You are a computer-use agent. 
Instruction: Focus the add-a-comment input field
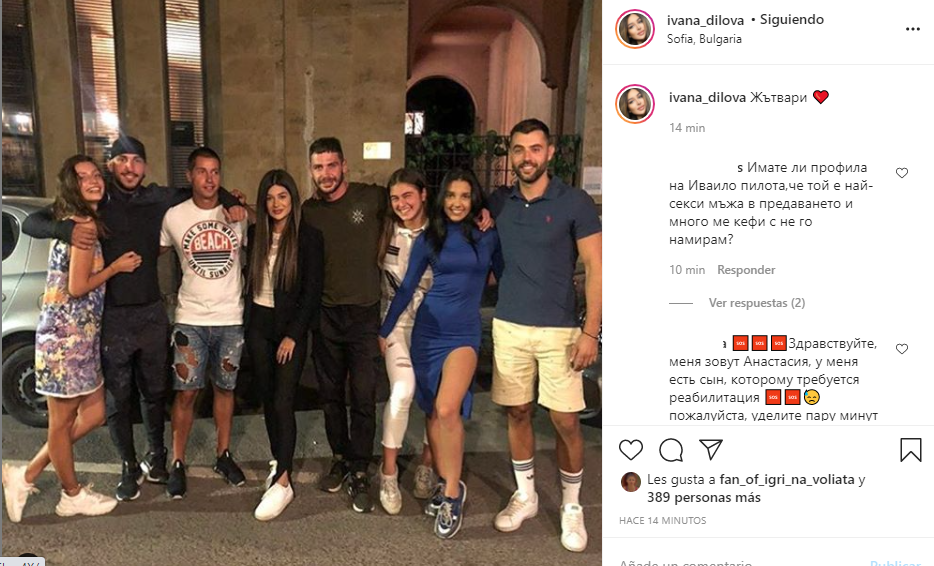pyautogui.click(x=739, y=561)
